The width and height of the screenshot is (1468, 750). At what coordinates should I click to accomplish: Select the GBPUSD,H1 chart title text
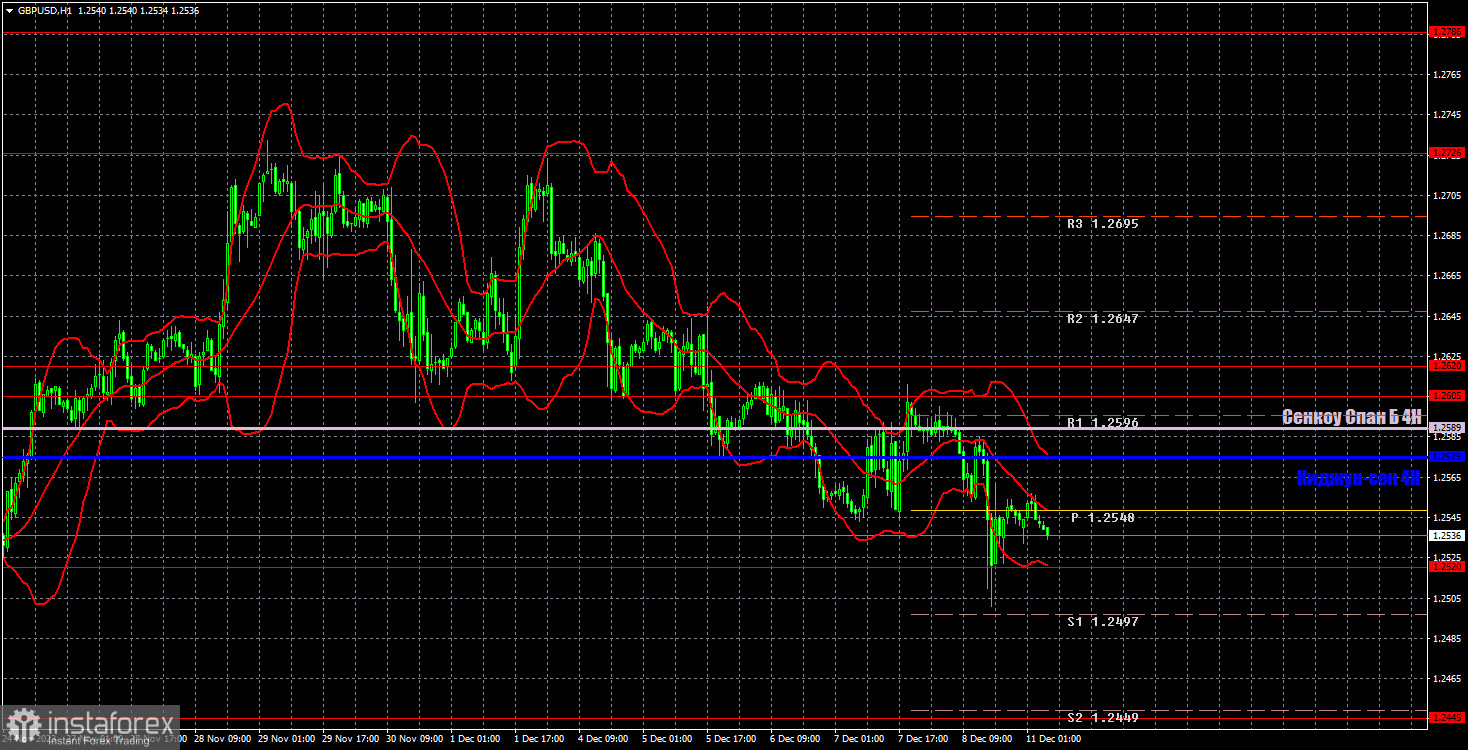(x=43, y=9)
